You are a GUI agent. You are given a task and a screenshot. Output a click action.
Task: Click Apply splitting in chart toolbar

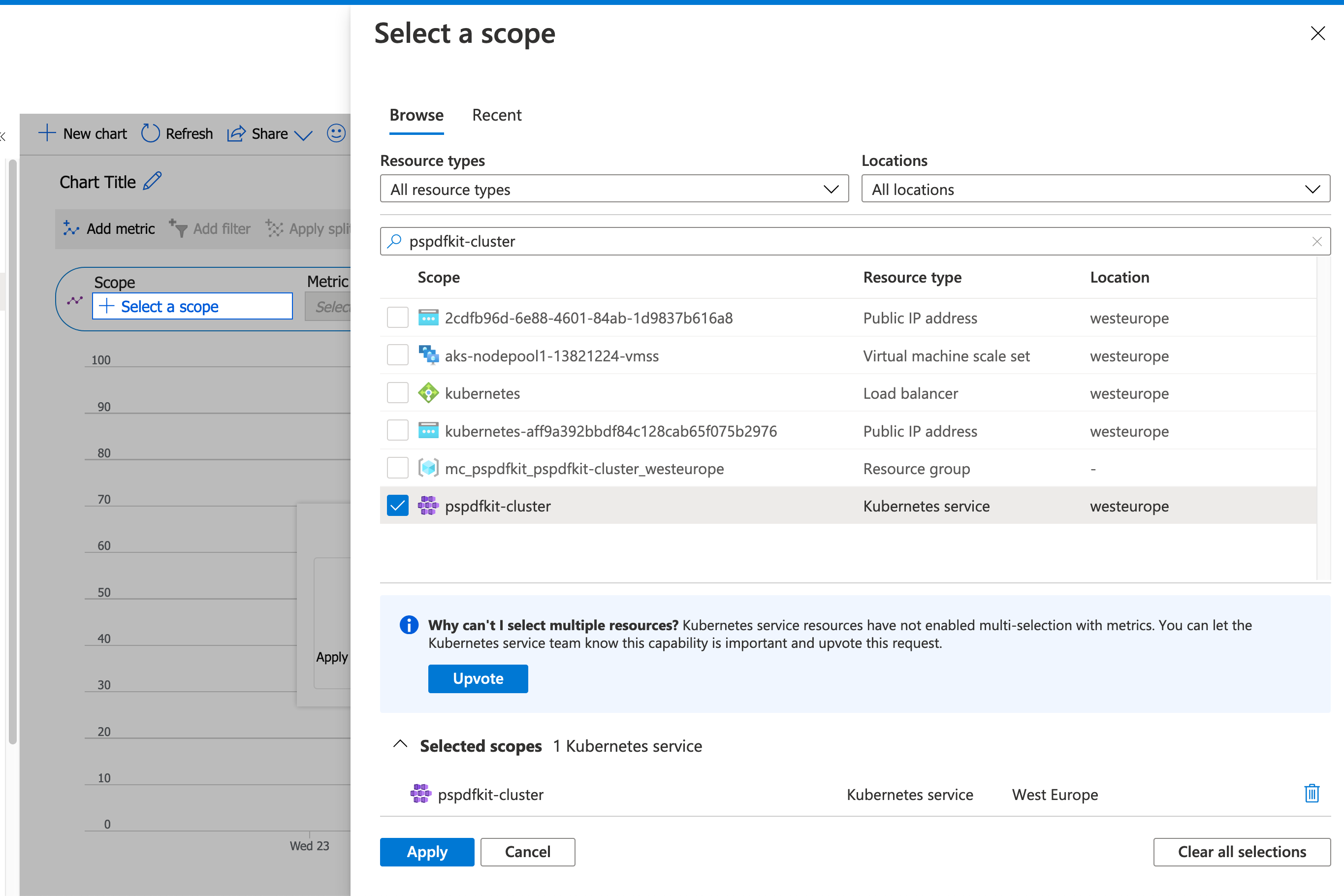tap(307, 228)
